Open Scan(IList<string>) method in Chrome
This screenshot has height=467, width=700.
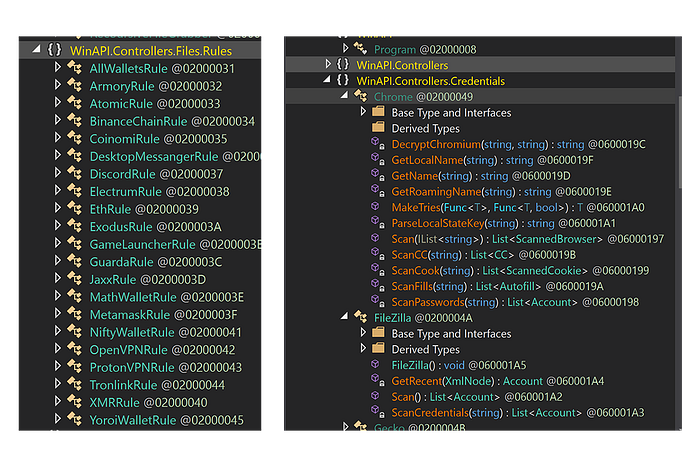pyautogui.click(x=528, y=239)
